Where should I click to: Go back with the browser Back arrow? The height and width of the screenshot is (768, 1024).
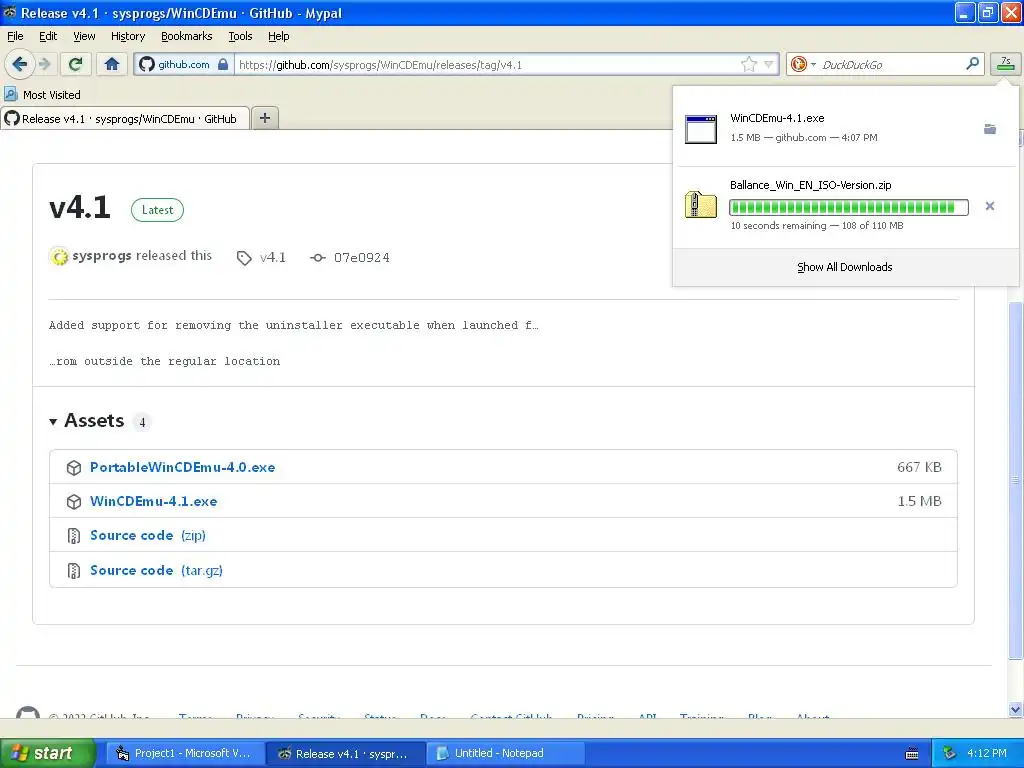tap(19, 64)
